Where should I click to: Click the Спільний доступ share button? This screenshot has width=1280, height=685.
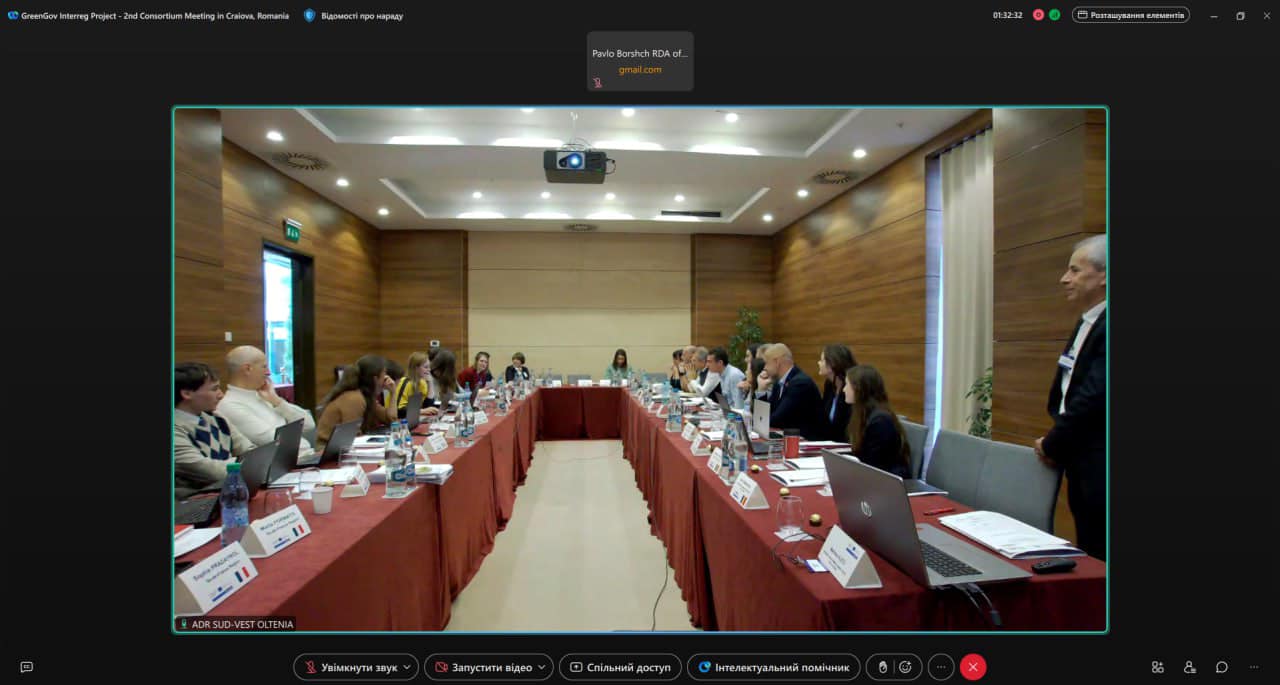pyautogui.click(x=620, y=667)
